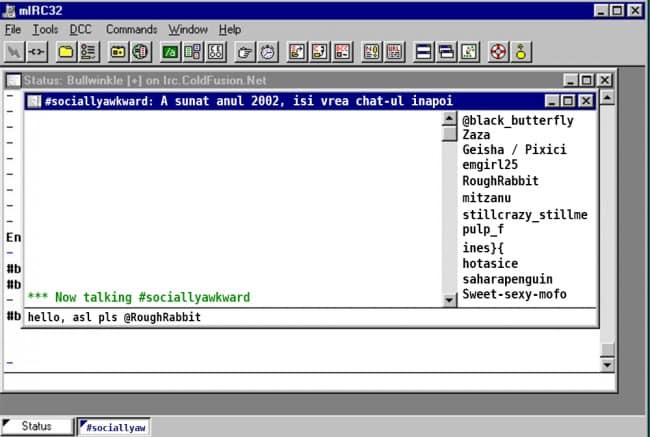
Task: Open the list-style general options icon
Action: coord(88,52)
